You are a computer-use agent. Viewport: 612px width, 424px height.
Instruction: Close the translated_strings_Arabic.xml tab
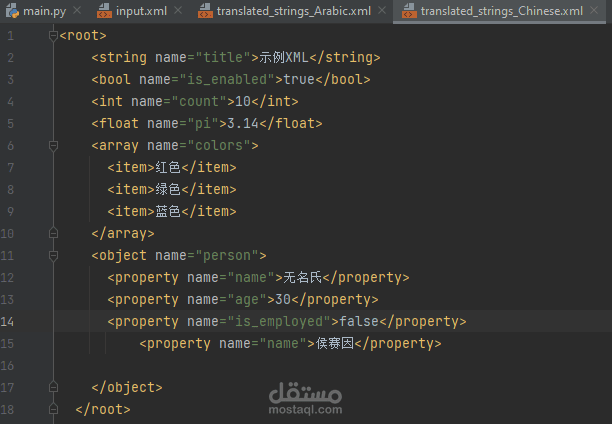(x=382, y=11)
